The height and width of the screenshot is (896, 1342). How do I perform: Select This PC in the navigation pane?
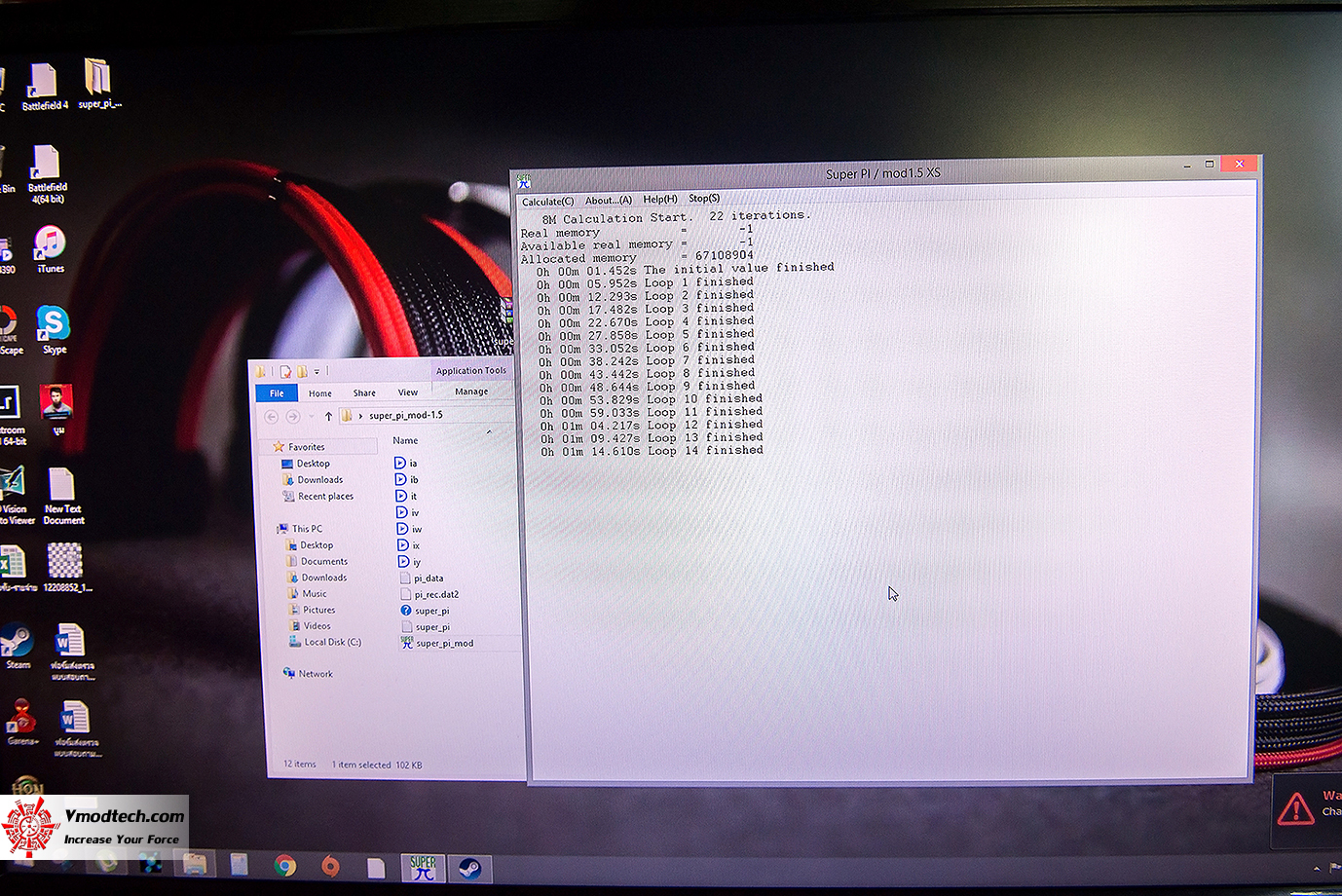pos(299,529)
